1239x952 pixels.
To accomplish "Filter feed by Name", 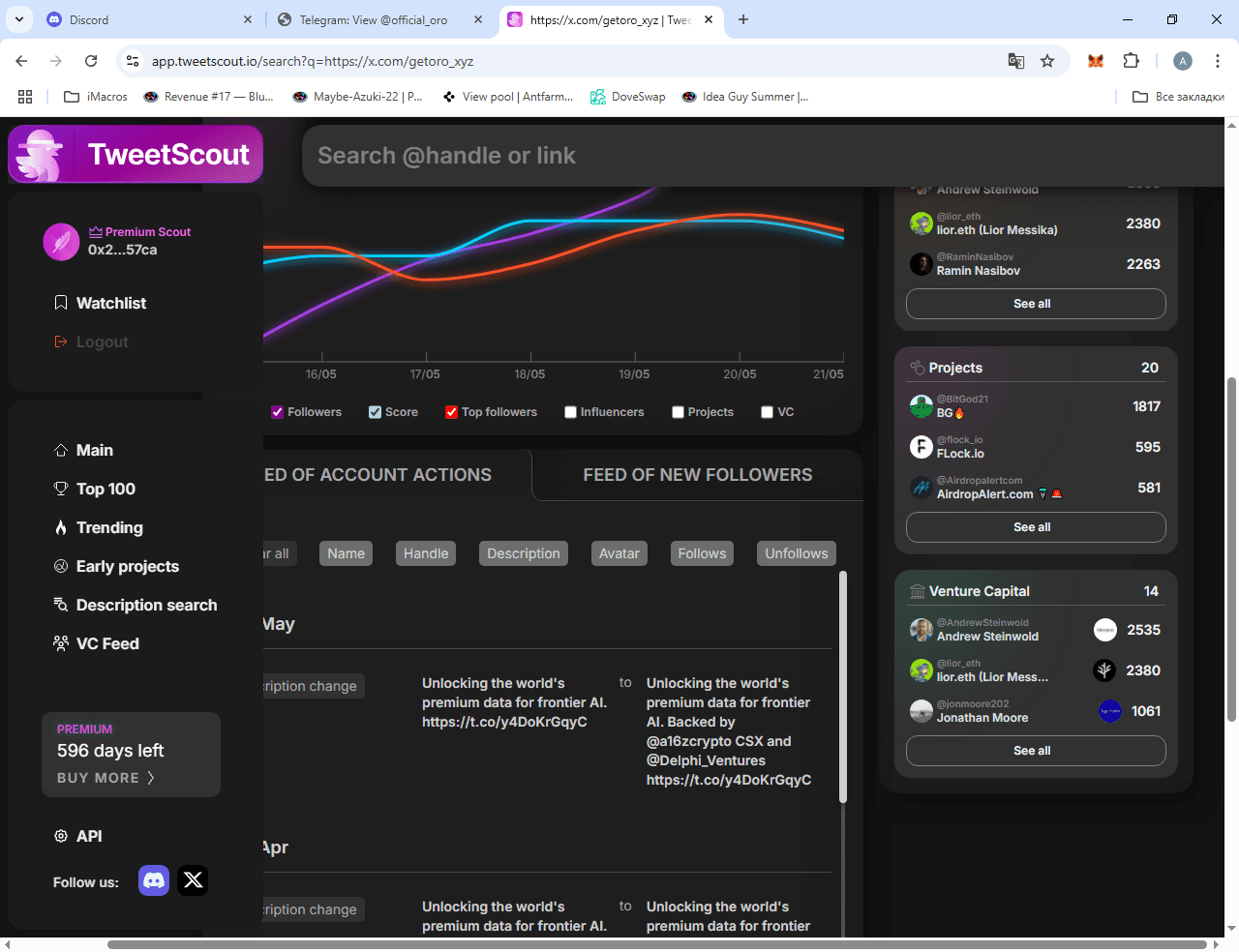I will [347, 553].
